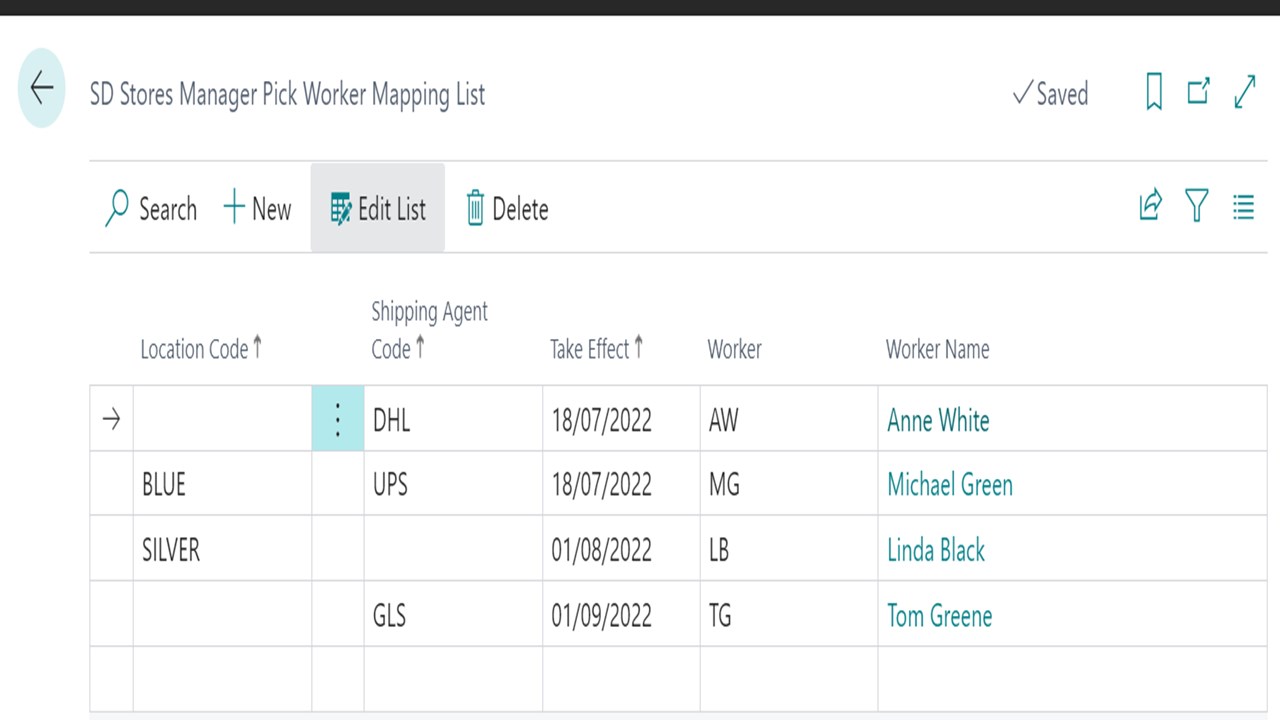Expand page to full screen

click(1245, 93)
